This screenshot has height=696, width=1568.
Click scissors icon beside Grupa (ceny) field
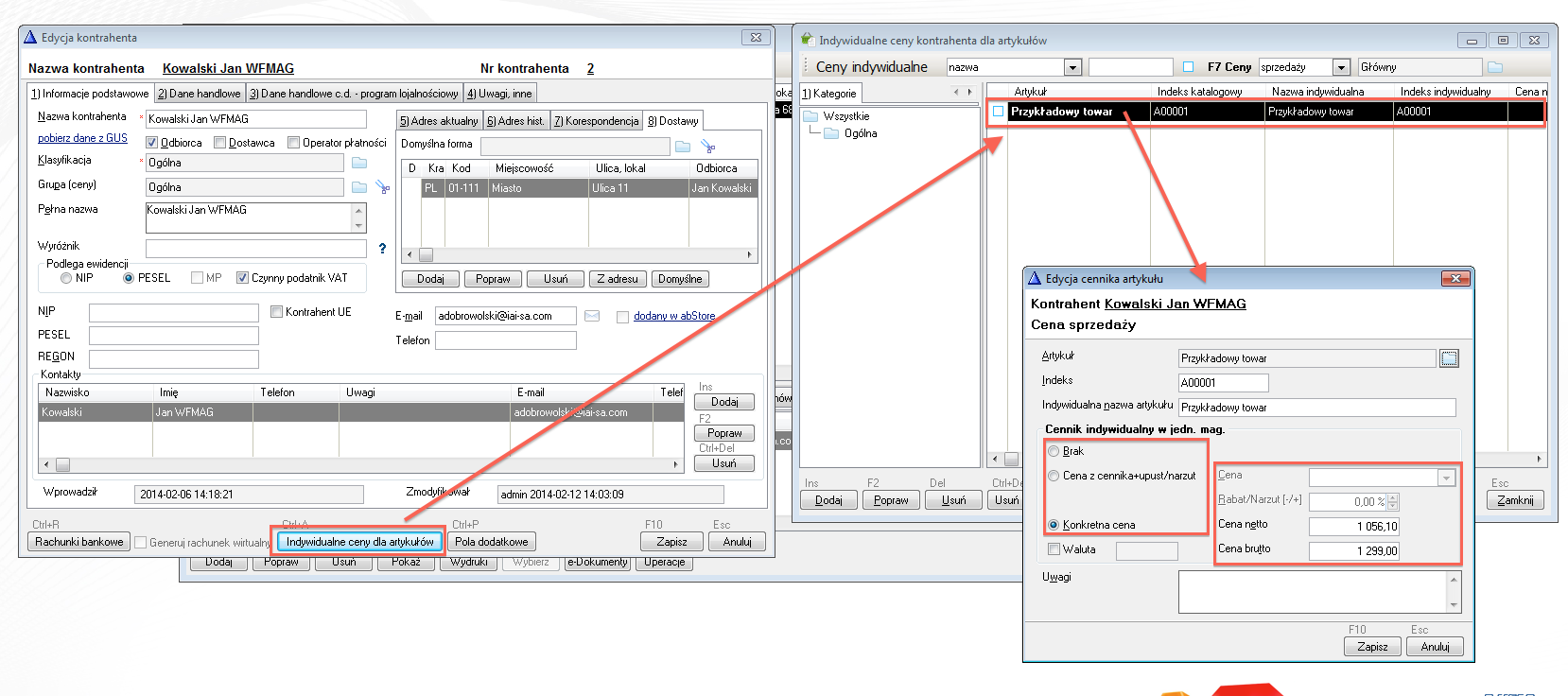[382, 187]
